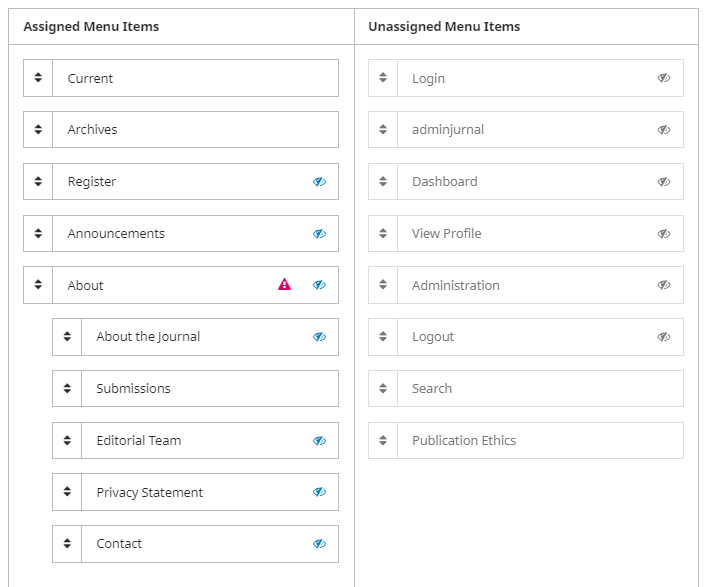Click the warning triangle icon on About
This screenshot has height=587, width=709.
(284, 285)
